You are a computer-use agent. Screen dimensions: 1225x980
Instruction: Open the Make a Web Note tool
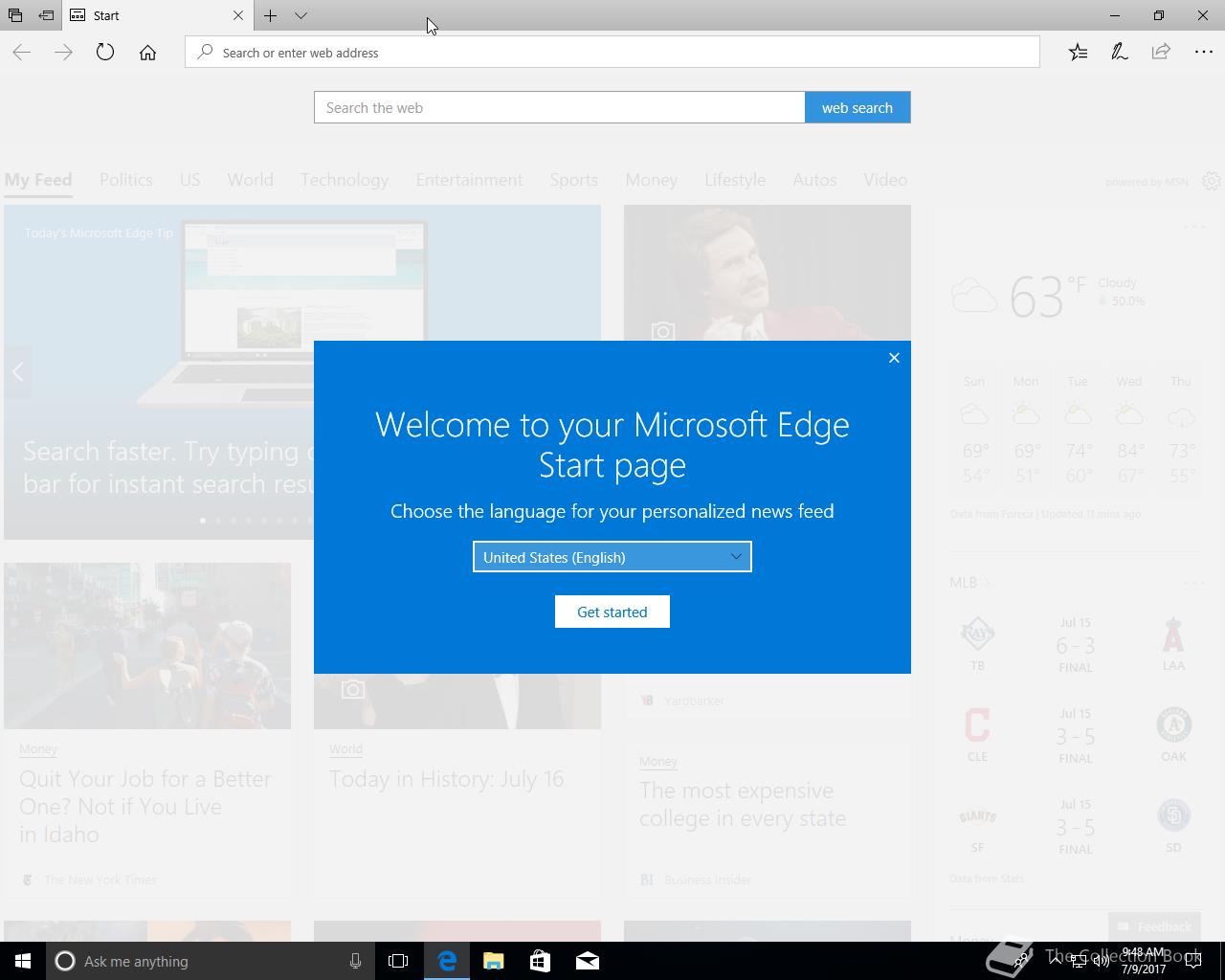[x=1120, y=53]
